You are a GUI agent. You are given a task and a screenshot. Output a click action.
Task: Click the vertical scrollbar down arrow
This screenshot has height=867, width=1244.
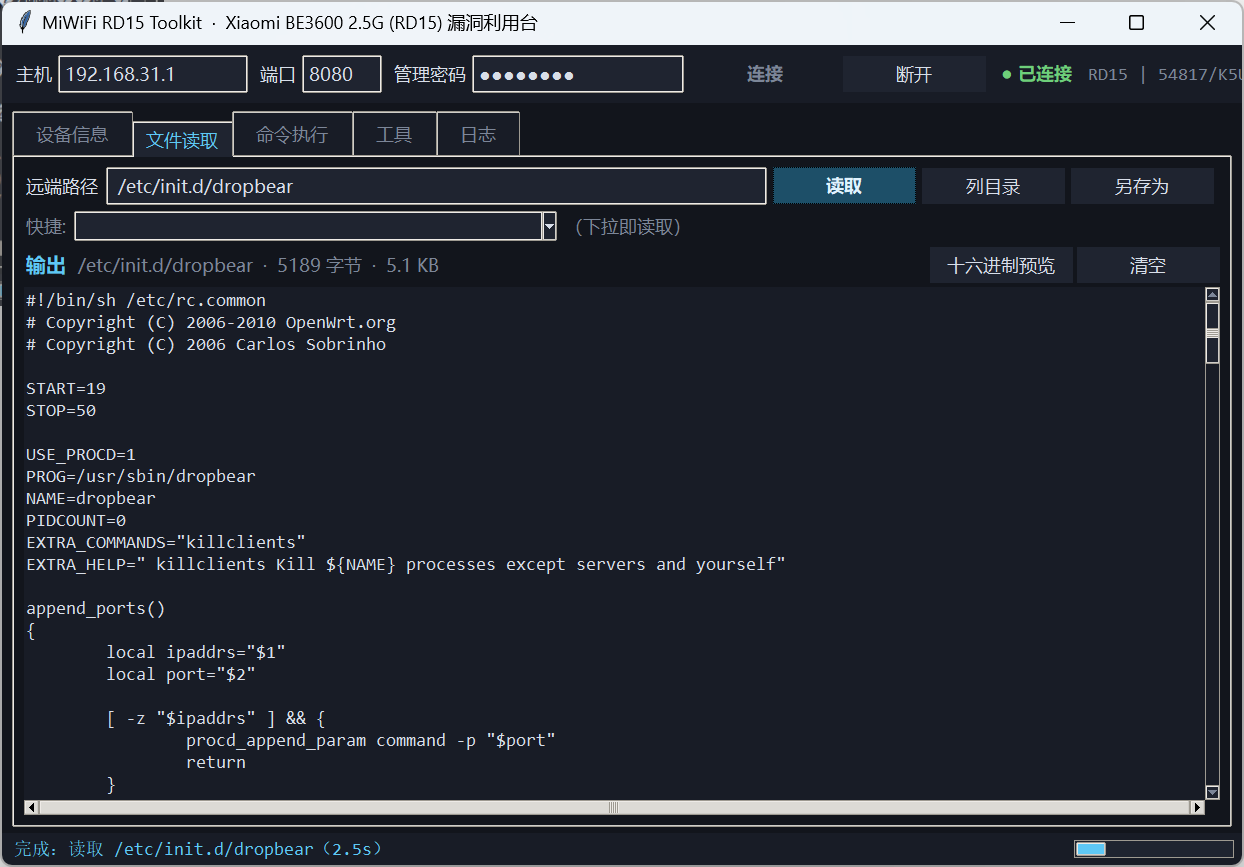pyautogui.click(x=1212, y=792)
